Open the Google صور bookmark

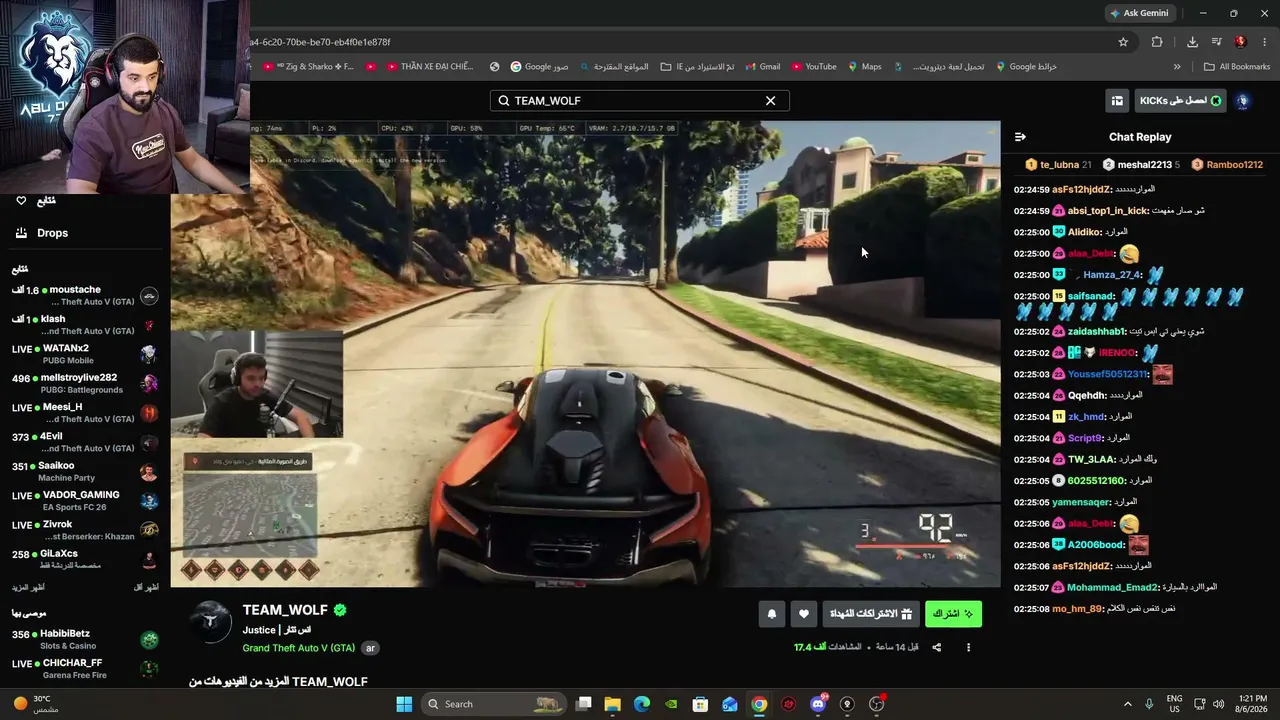(539, 67)
